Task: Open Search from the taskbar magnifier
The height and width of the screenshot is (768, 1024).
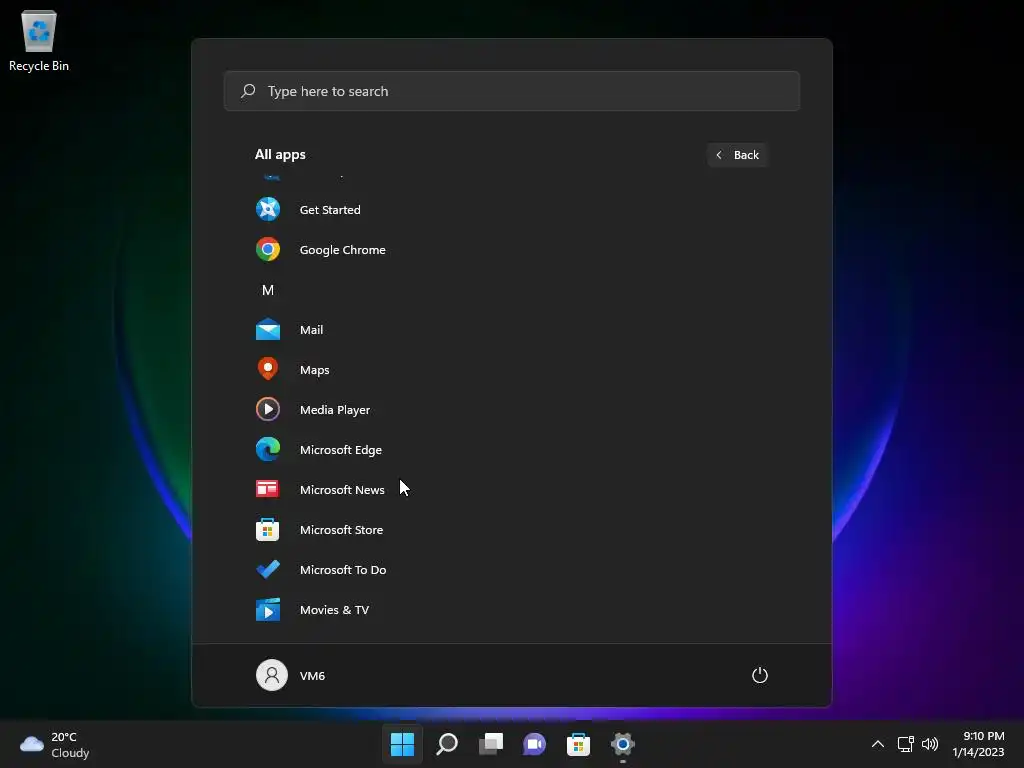Action: pyautogui.click(x=447, y=744)
